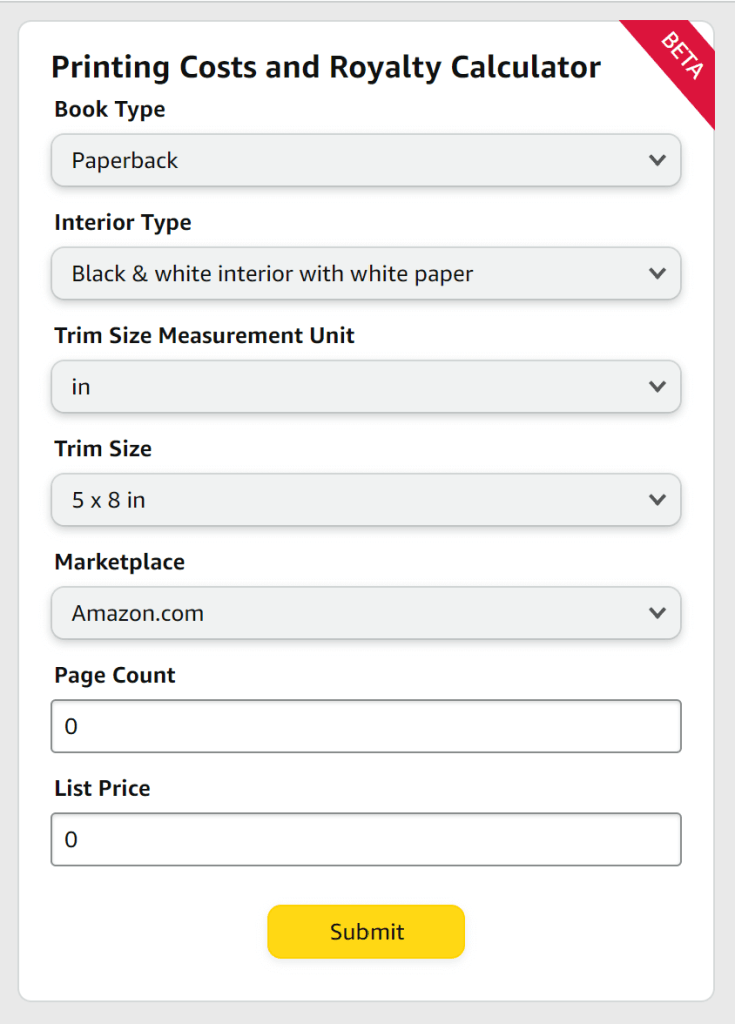This screenshot has width=735, height=1024.
Task: Click the chevron arrow in Marketplace dropdown
Action: 657,612
